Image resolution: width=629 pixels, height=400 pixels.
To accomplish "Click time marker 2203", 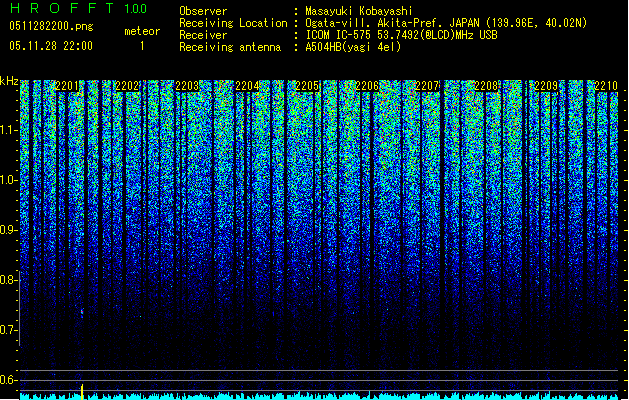I will point(187,86).
